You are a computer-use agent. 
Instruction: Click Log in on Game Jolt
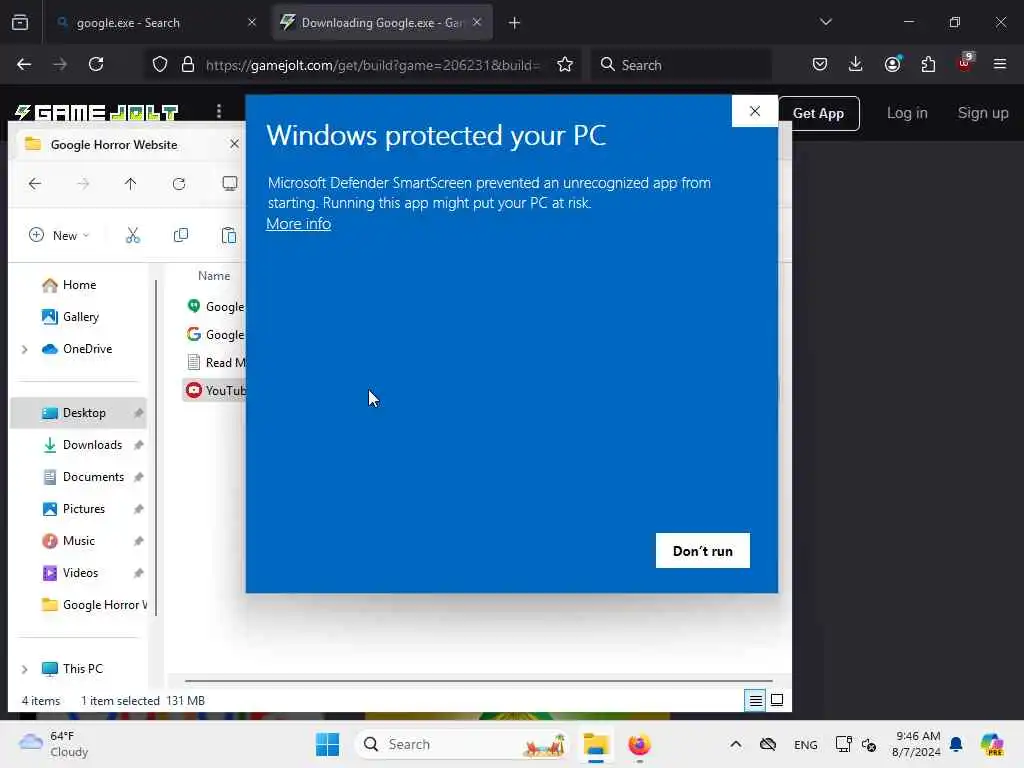[907, 113]
